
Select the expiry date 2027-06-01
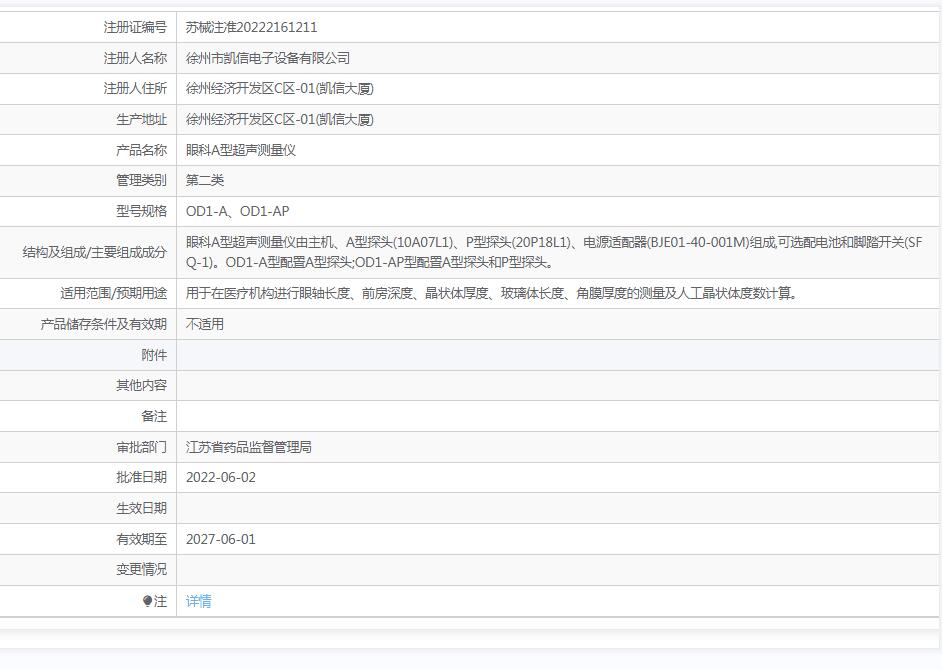click(220, 540)
